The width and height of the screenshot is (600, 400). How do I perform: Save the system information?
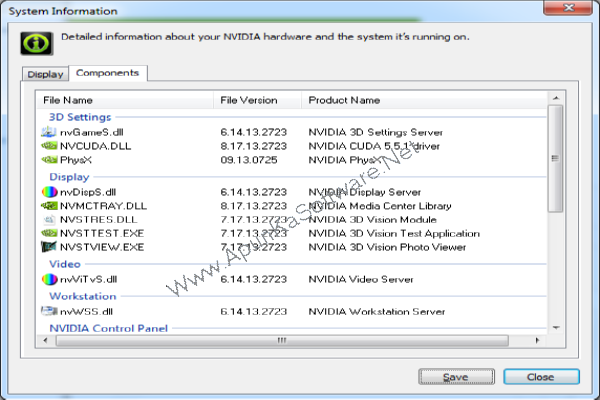pyautogui.click(x=456, y=377)
